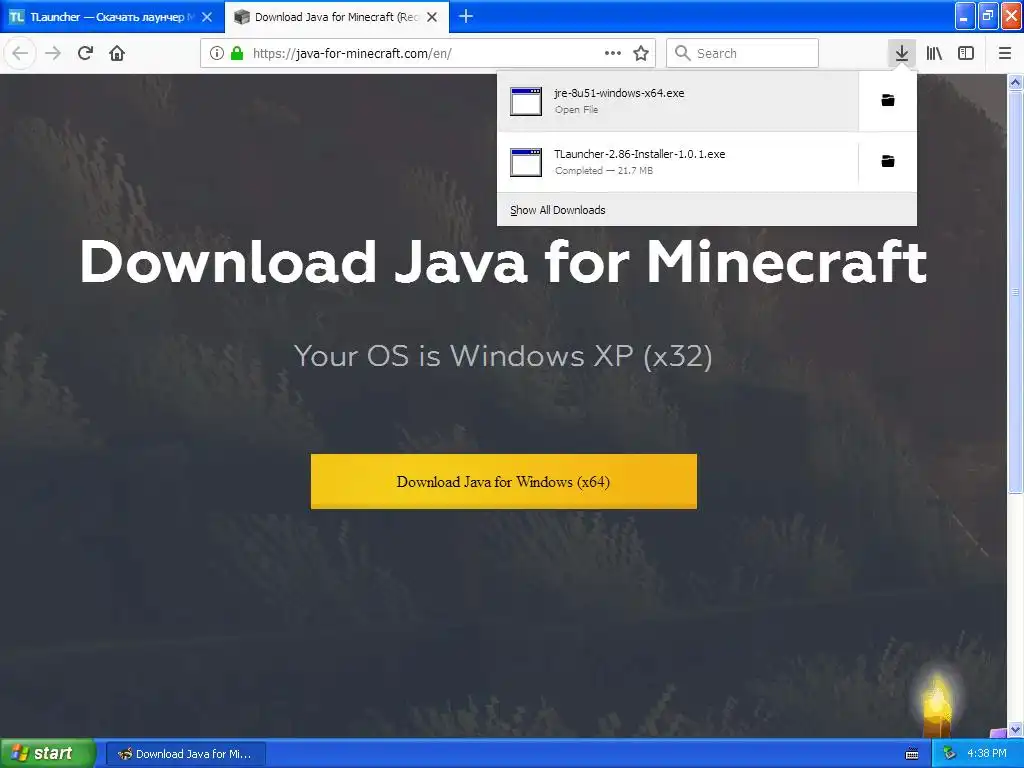Open the Firefox home page

(x=117, y=53)
